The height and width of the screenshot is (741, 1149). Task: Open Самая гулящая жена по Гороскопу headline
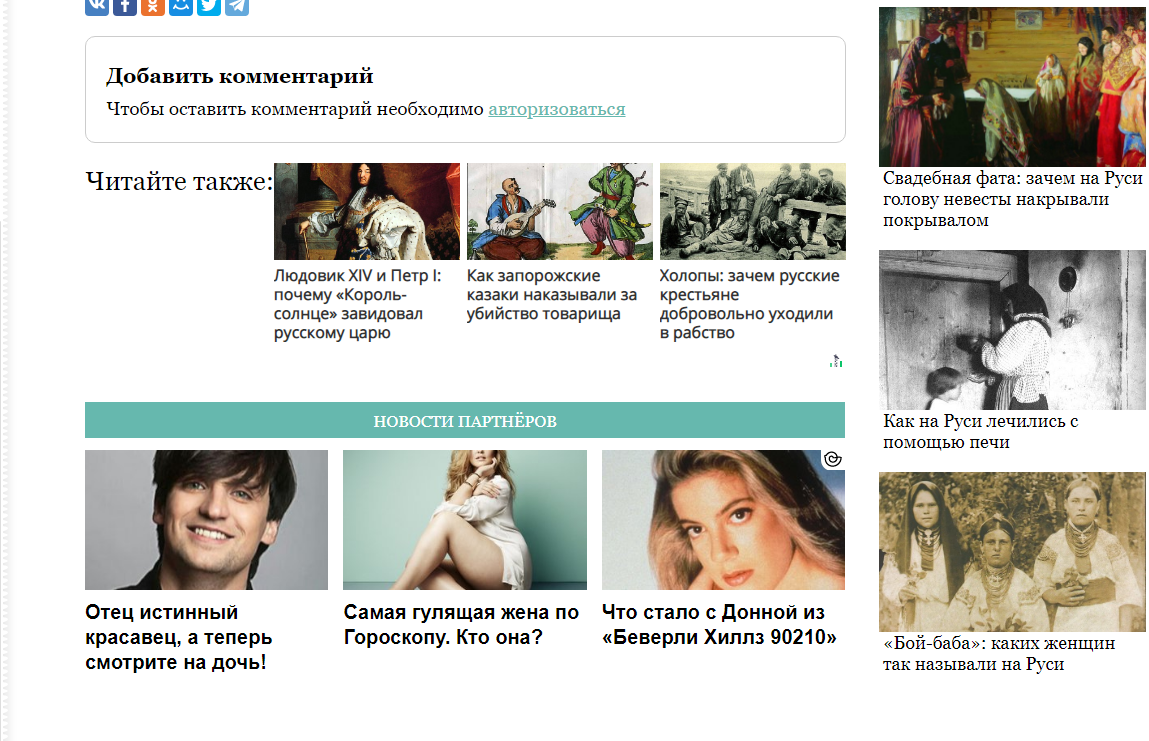[x=461, y=625]
